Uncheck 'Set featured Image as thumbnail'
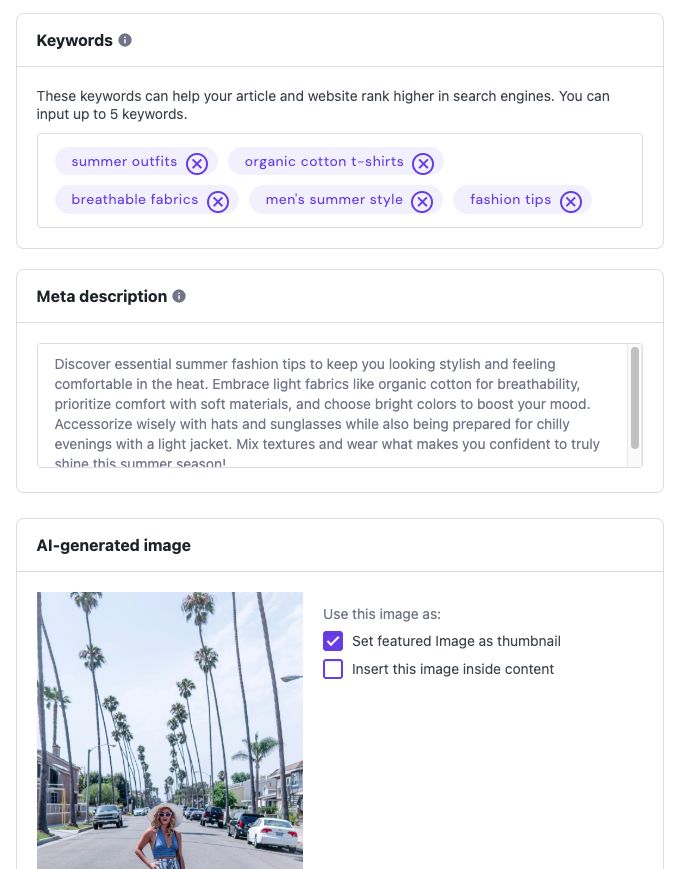Viewport: 680px width, 869px height. tap(333, 641)
